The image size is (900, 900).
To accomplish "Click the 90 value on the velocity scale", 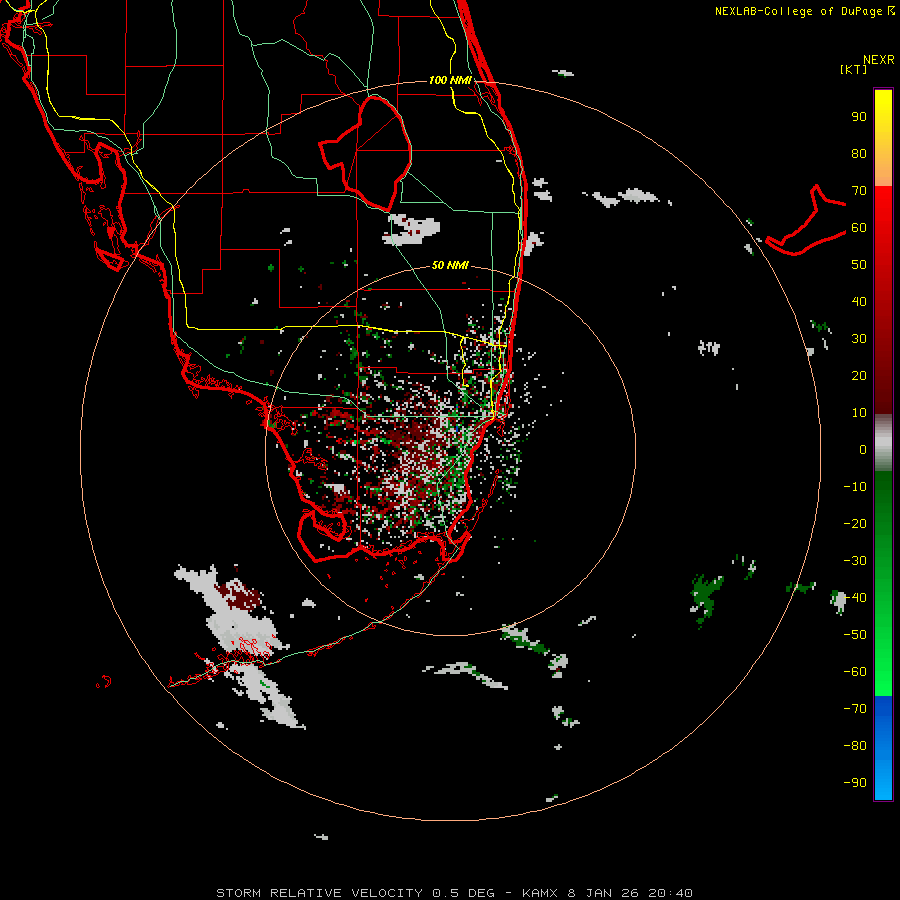I will tap(859, 117).
